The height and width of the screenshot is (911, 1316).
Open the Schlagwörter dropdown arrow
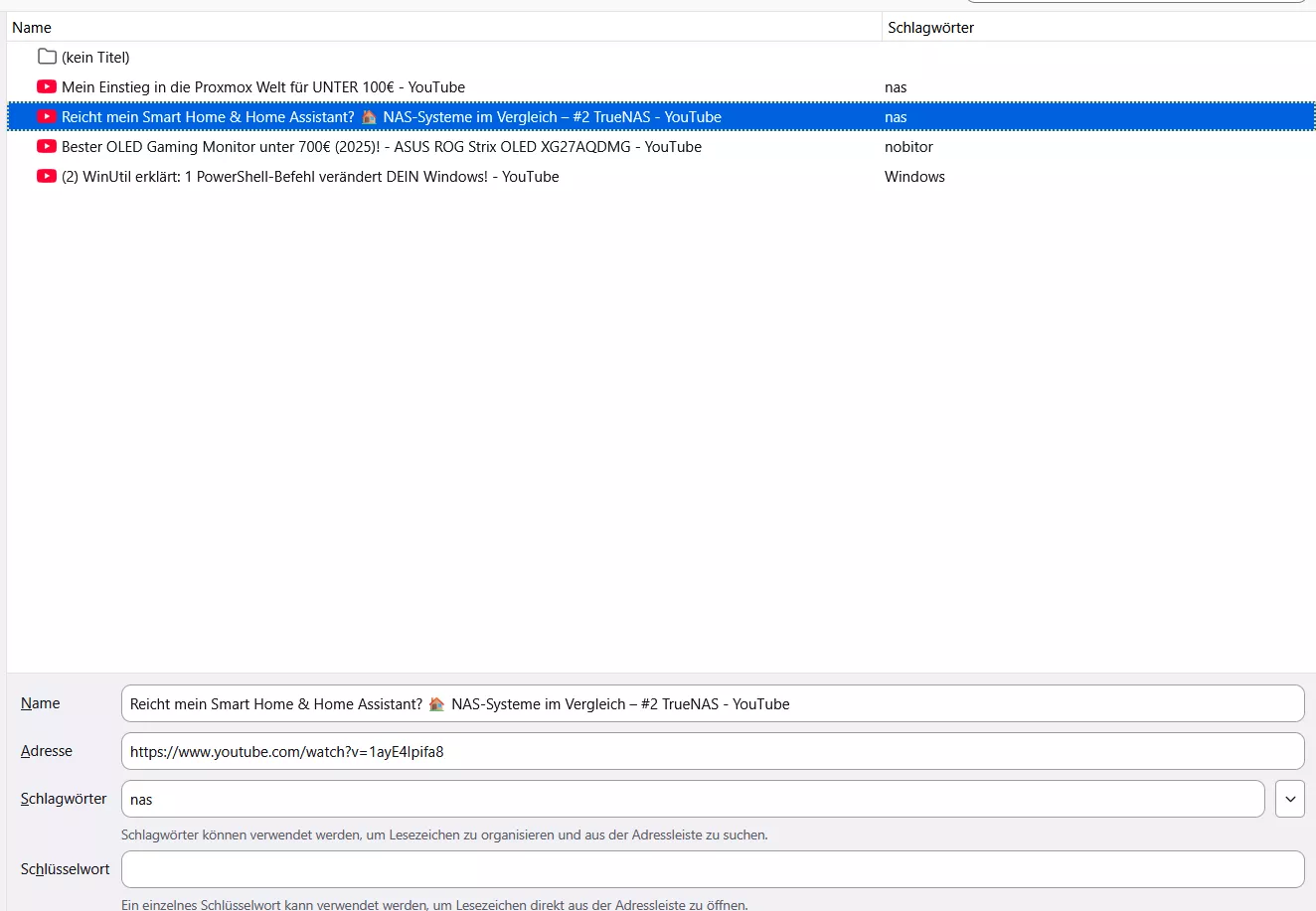coord(1290,799)
